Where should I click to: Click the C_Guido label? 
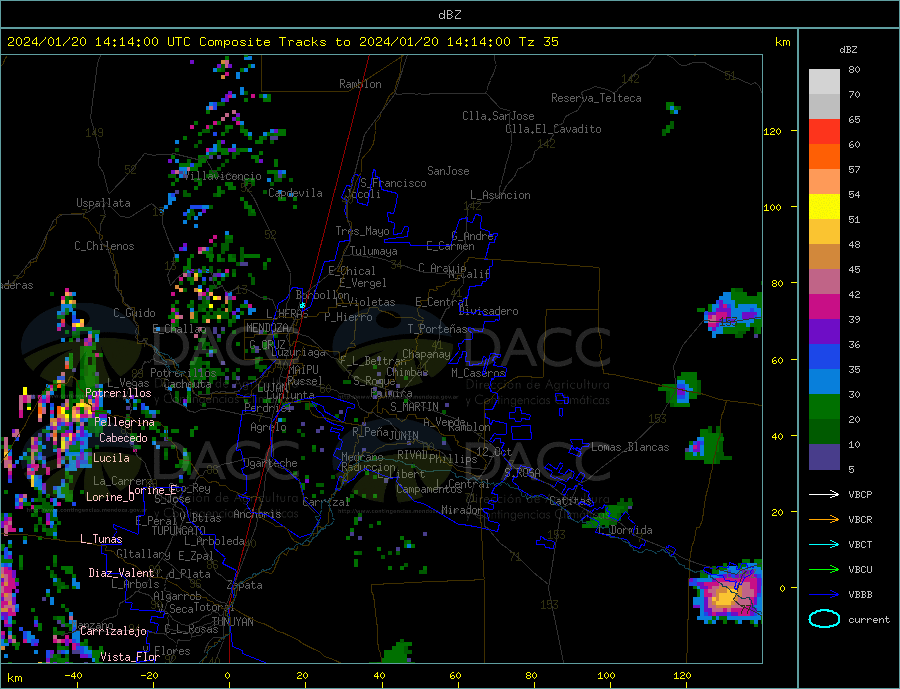(x=134, y=313)
